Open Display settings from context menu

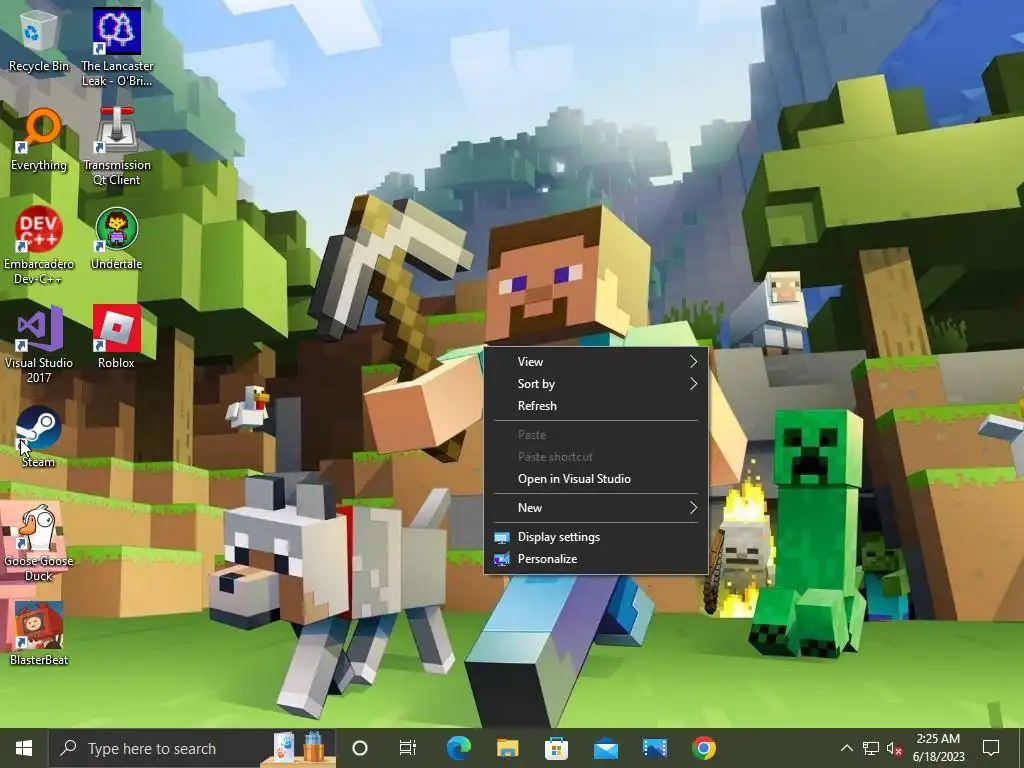pos(596,537)
